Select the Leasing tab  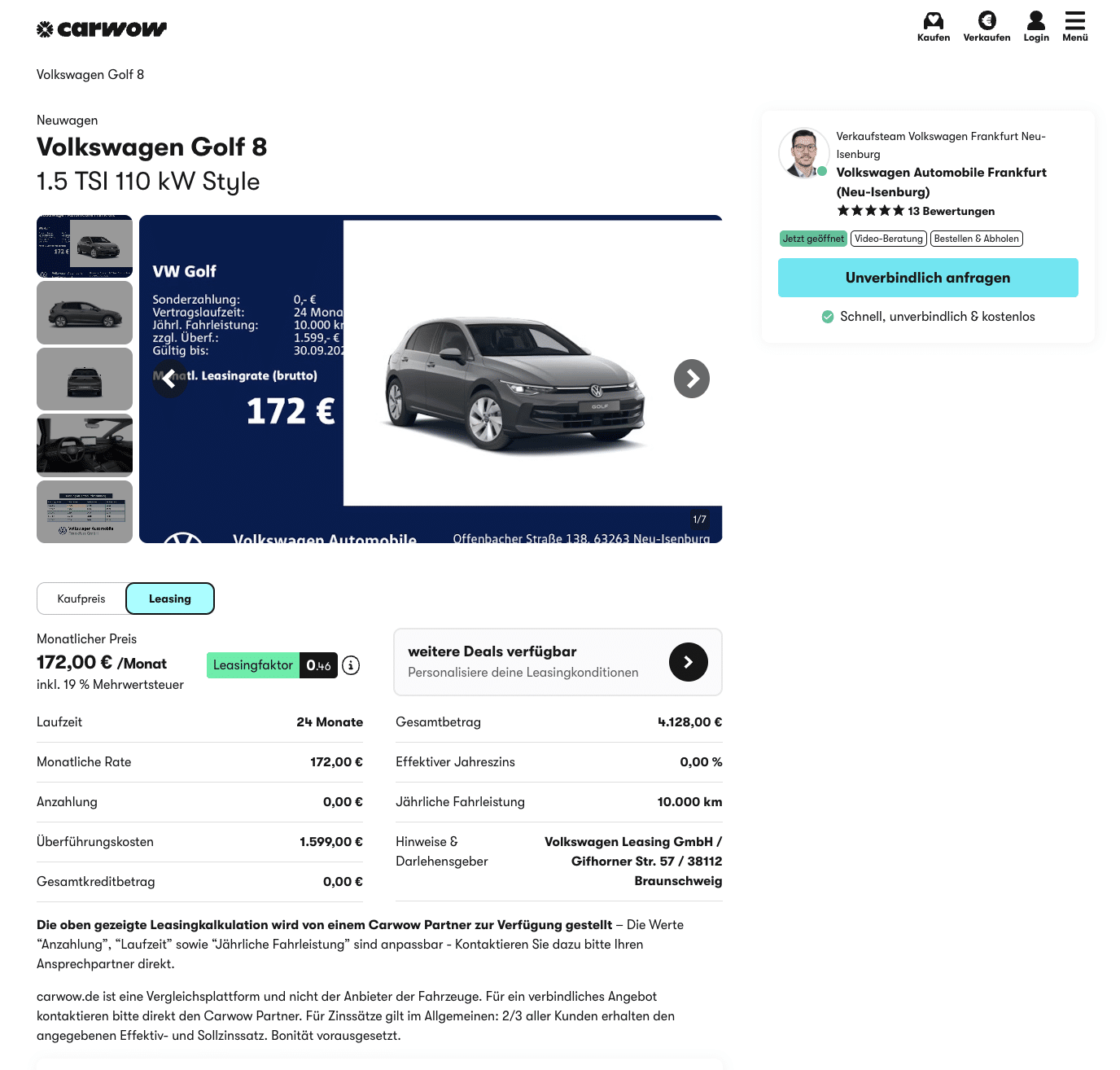(x=170, y=599)
